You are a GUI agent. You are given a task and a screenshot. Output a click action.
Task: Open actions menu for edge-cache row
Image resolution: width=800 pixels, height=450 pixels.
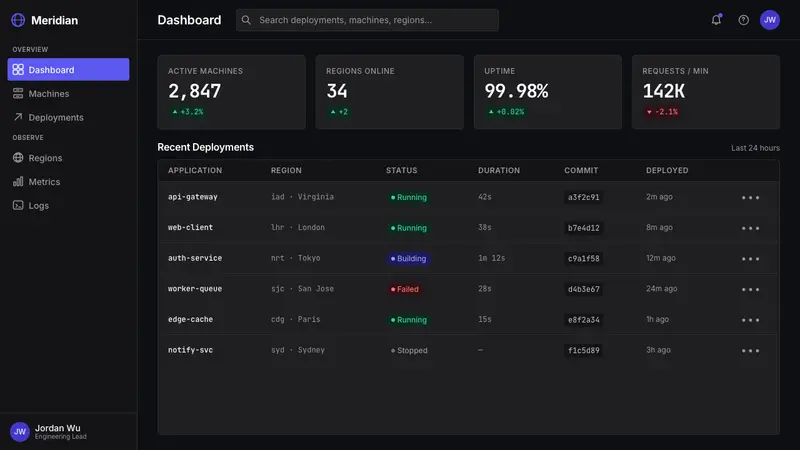tap(750, 320)
